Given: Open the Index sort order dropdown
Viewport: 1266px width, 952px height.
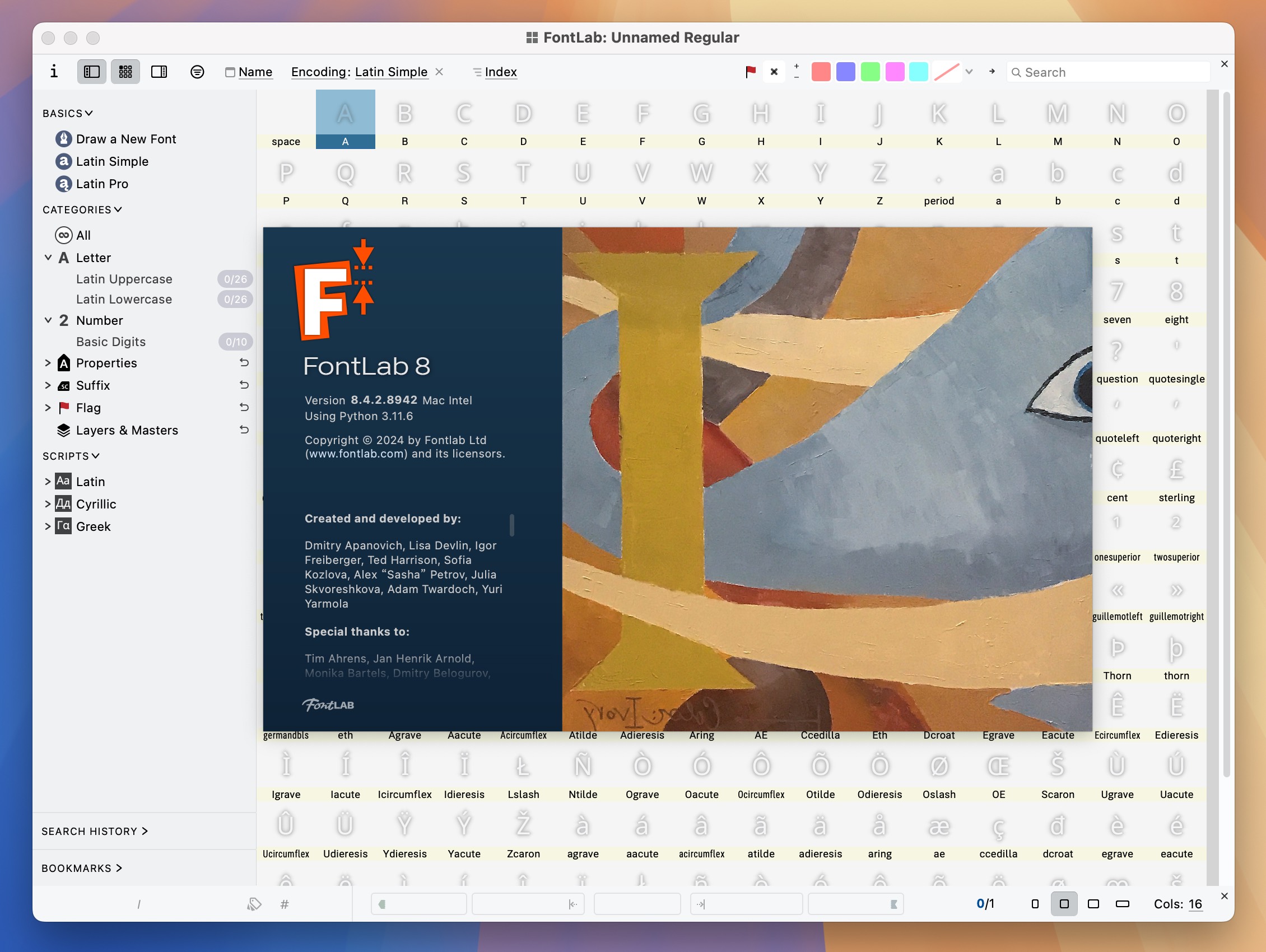Looking at the screenshot, I should point(496,72).
